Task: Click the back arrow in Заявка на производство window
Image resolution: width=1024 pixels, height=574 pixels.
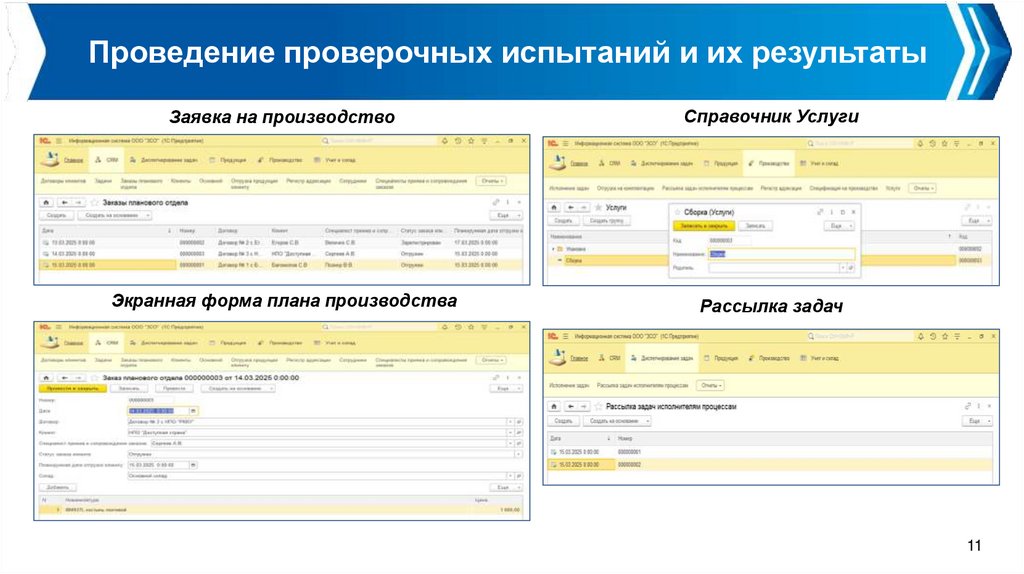Action: pyautogui.click(x=64, y=202)
